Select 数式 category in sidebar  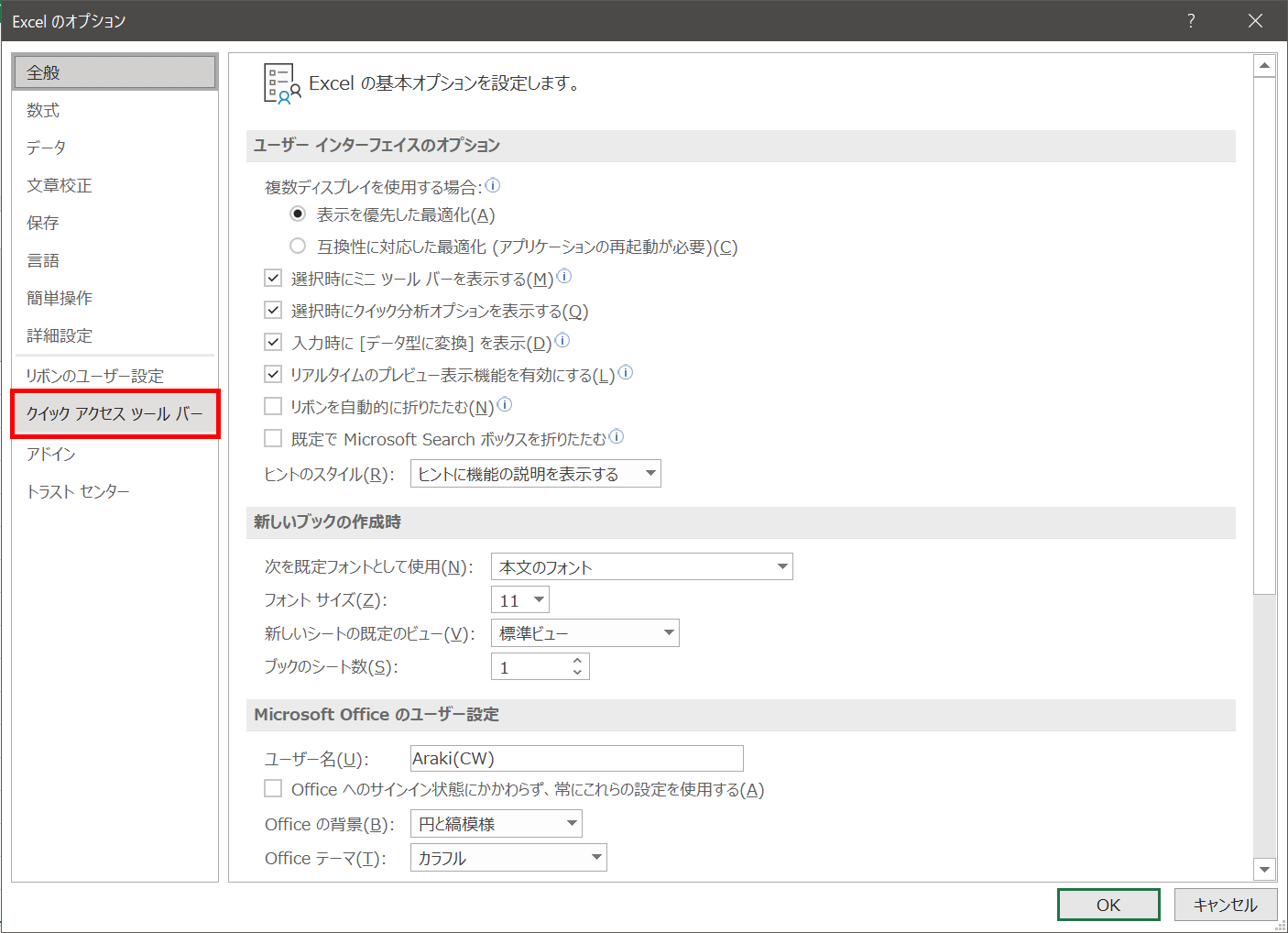pos(115,110)
